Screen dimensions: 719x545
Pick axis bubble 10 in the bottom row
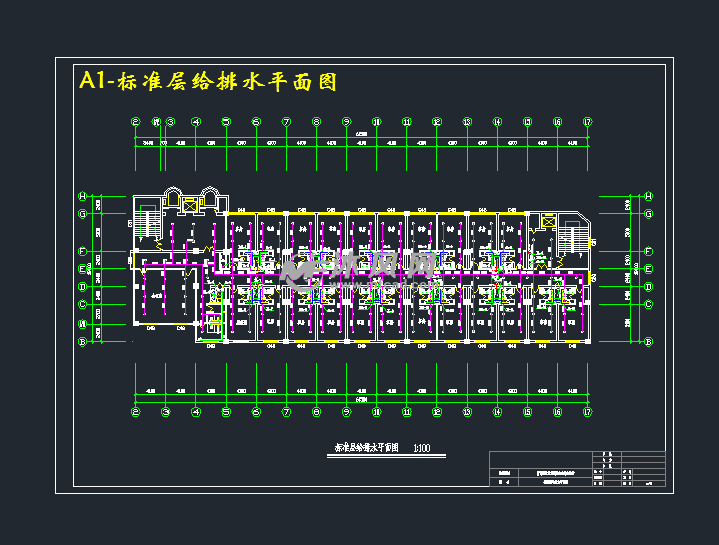pos(376,410)
